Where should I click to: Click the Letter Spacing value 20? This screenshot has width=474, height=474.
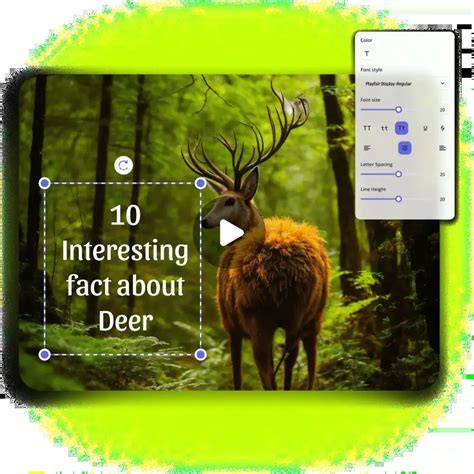tap(442, 174)
